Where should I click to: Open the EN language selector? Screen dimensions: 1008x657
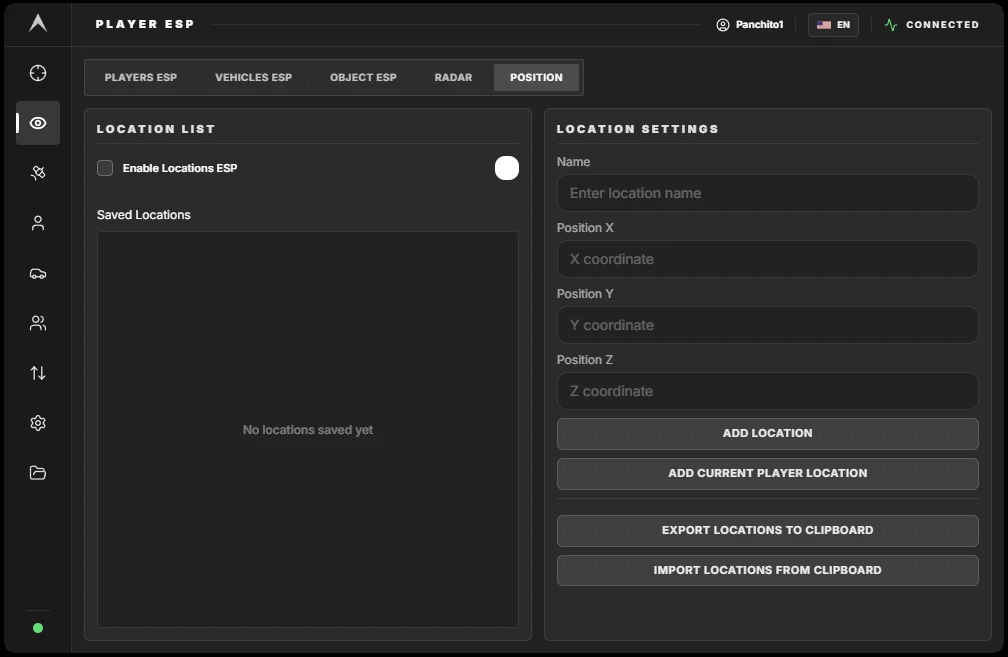(833, 24)
